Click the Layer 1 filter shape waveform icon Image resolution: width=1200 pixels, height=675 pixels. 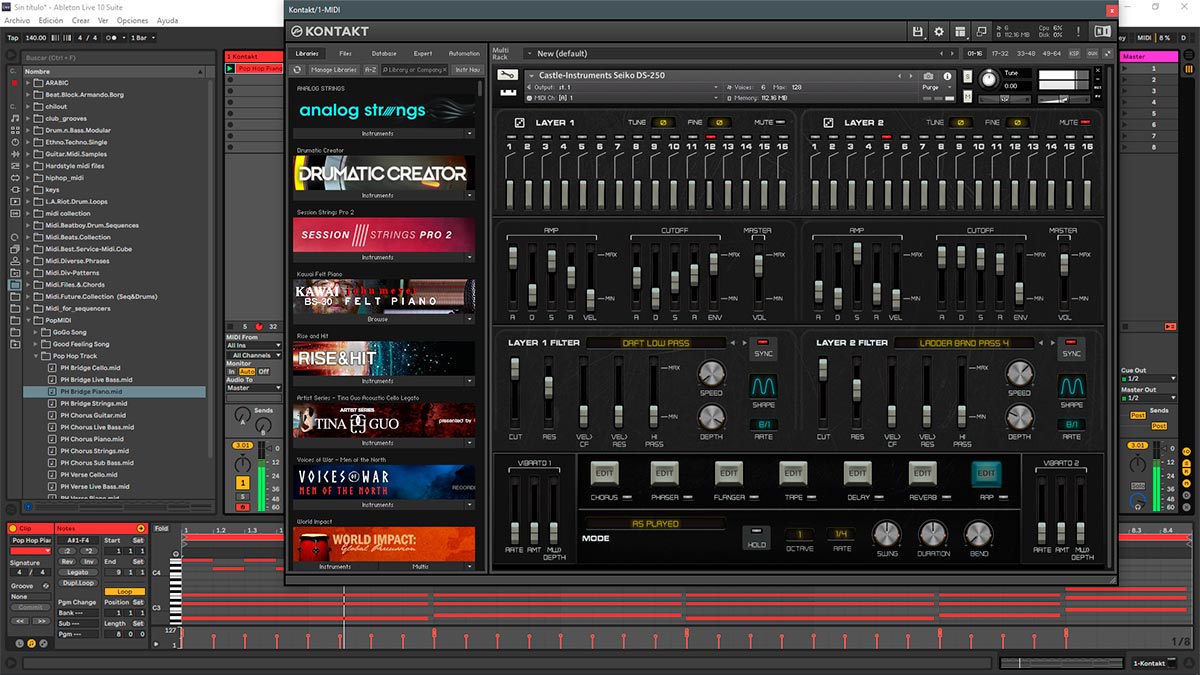click(x=764, y=385)
